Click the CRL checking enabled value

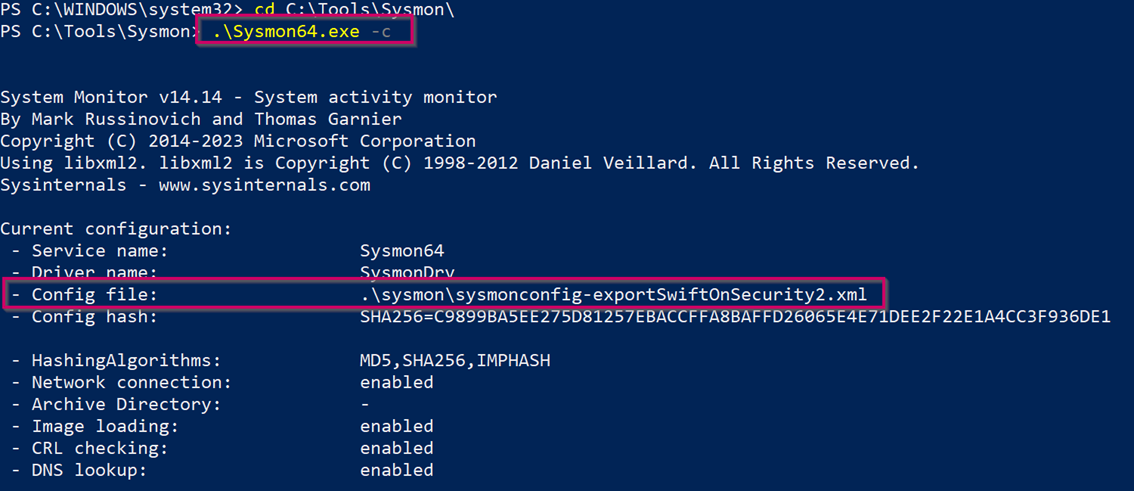coord(397,448)
